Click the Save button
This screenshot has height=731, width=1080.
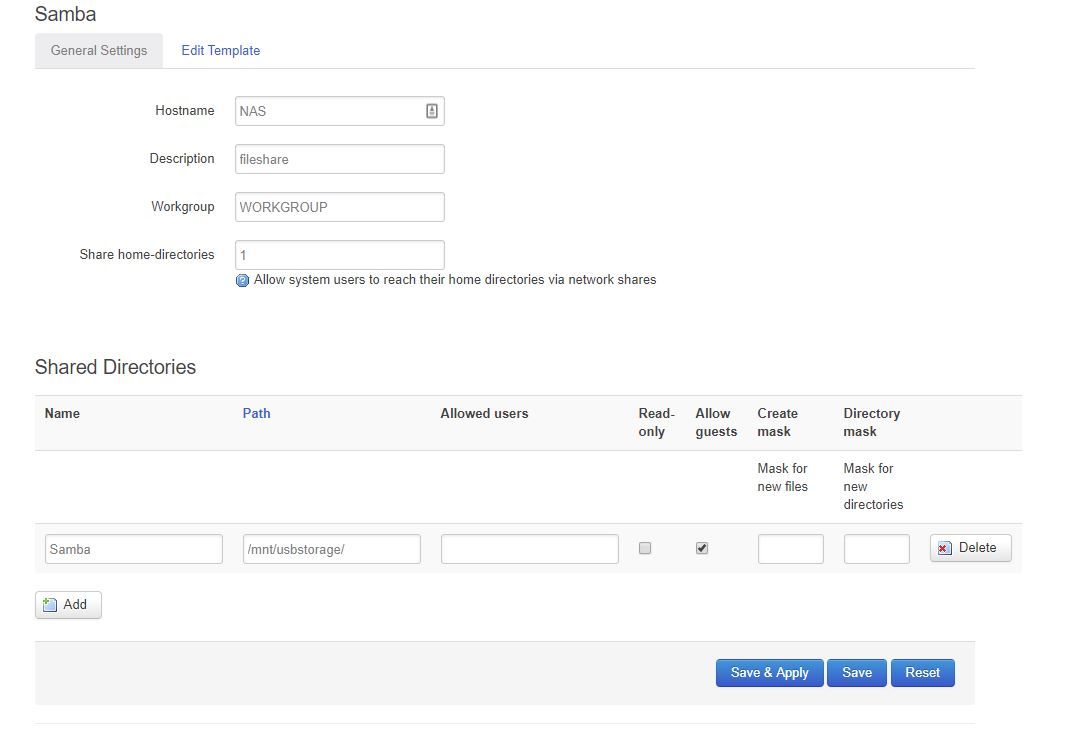[857, 673]
